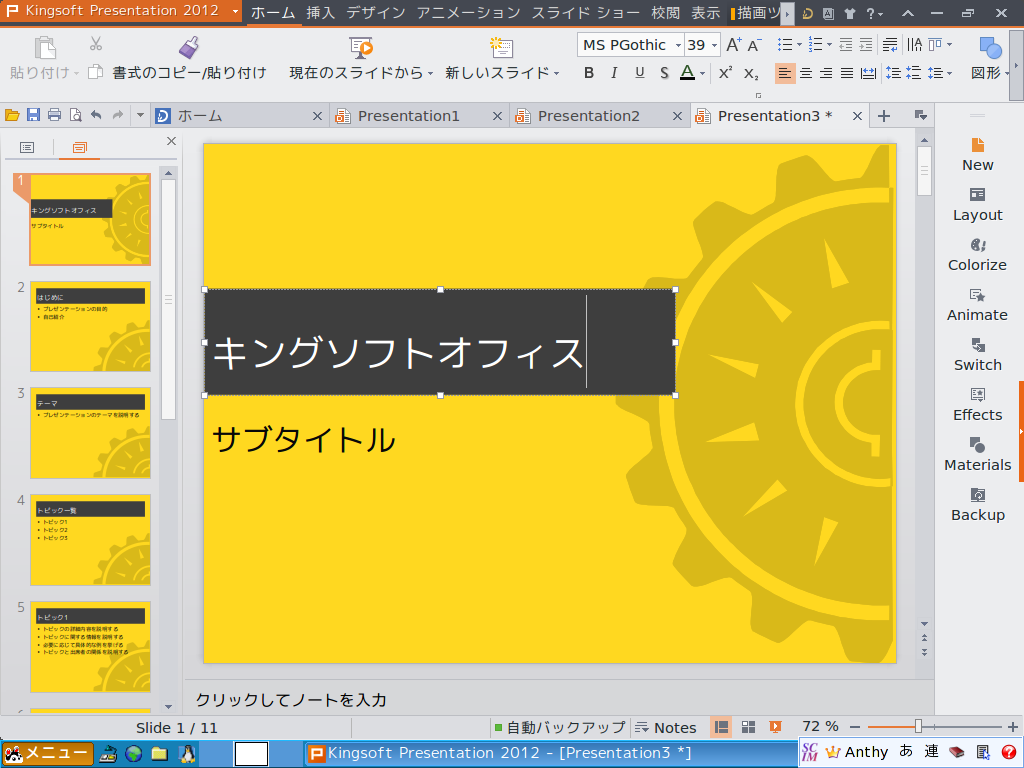Click the Format Painter brush icon

click(x=189, y=47)
